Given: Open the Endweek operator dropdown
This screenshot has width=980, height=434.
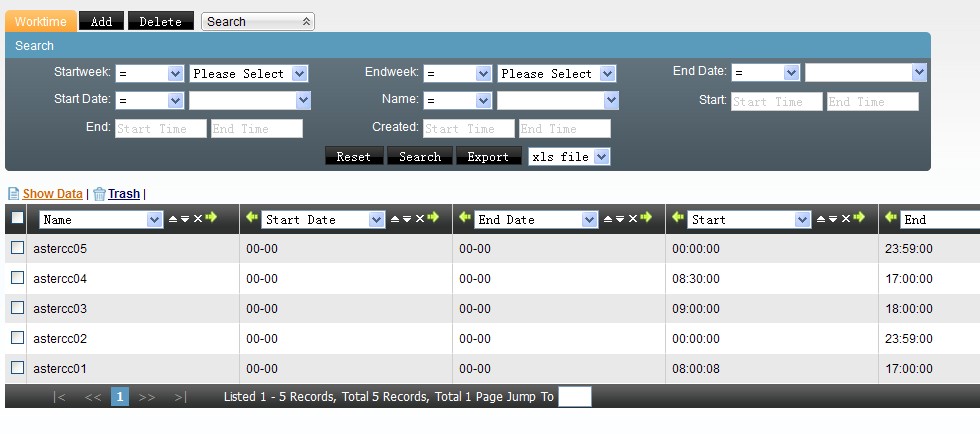Looking at the screenshot, I should pos(457,74).
